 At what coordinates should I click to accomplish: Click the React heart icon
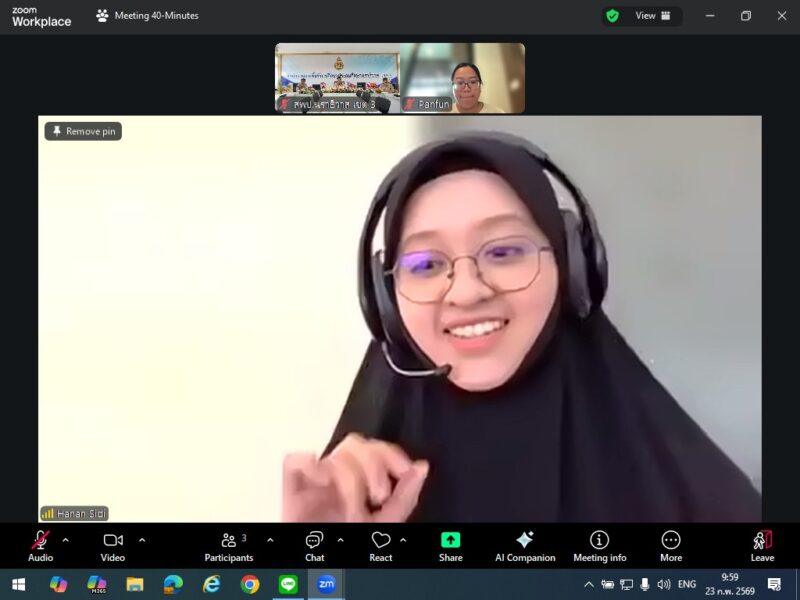[x=380, y=546]
